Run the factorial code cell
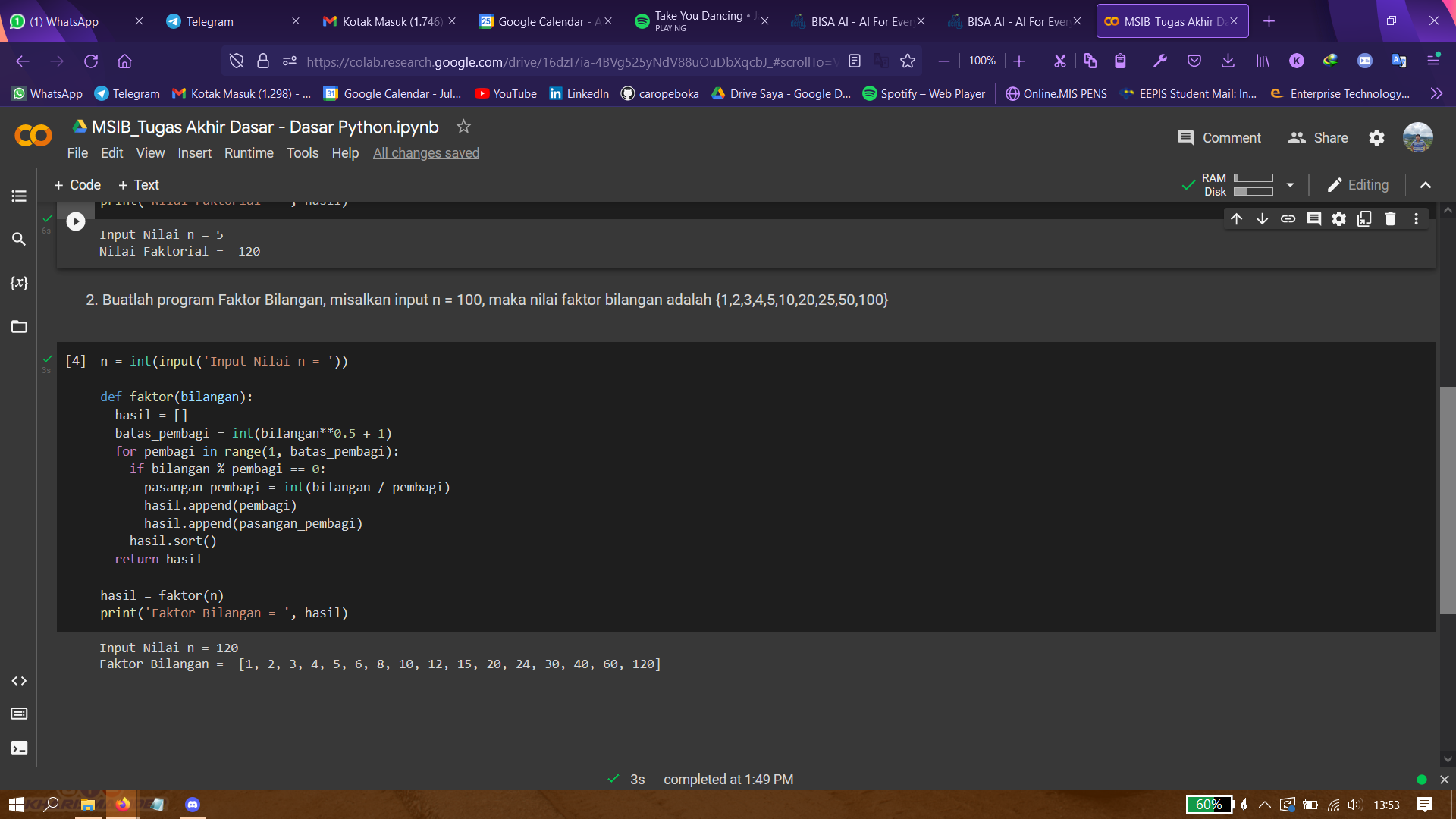This screenshot has width=1456, height=819. (x=75, y=221)
